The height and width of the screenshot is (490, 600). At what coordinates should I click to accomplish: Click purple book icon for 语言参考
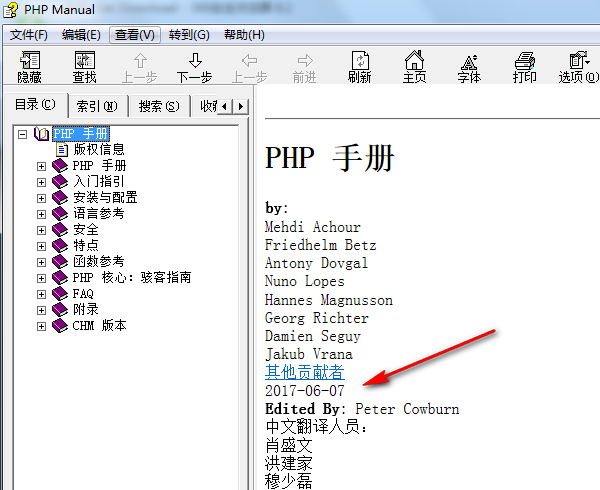click(60, 214)
